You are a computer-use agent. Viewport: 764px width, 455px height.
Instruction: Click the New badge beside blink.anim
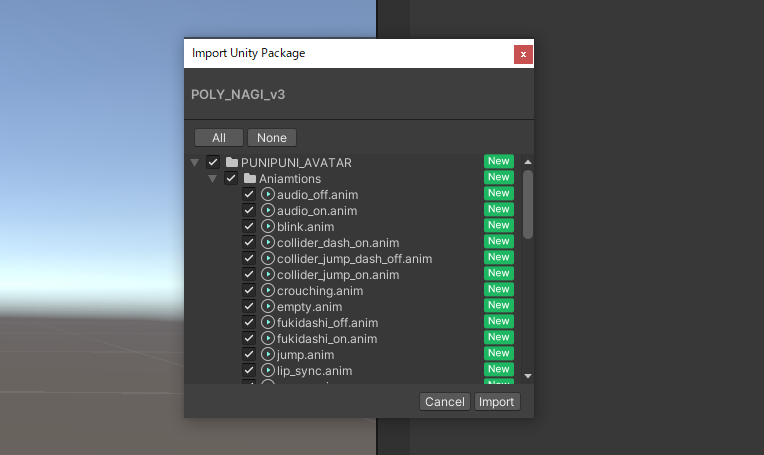(x=499, y=225)
